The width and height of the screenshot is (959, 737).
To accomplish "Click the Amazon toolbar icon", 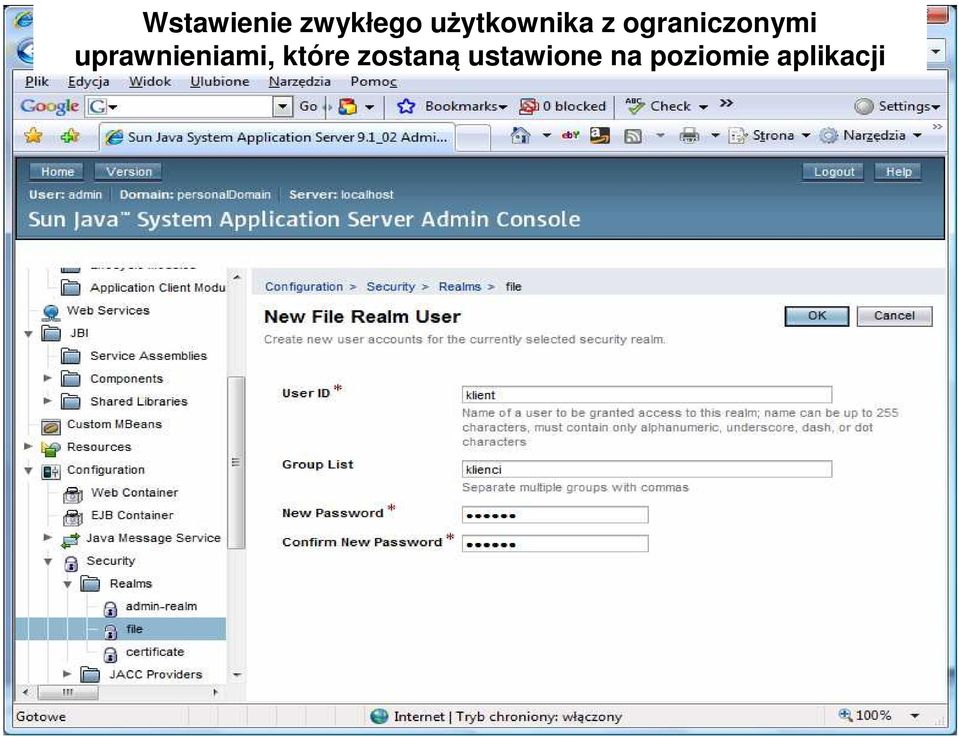I will (x=599, y=135).
